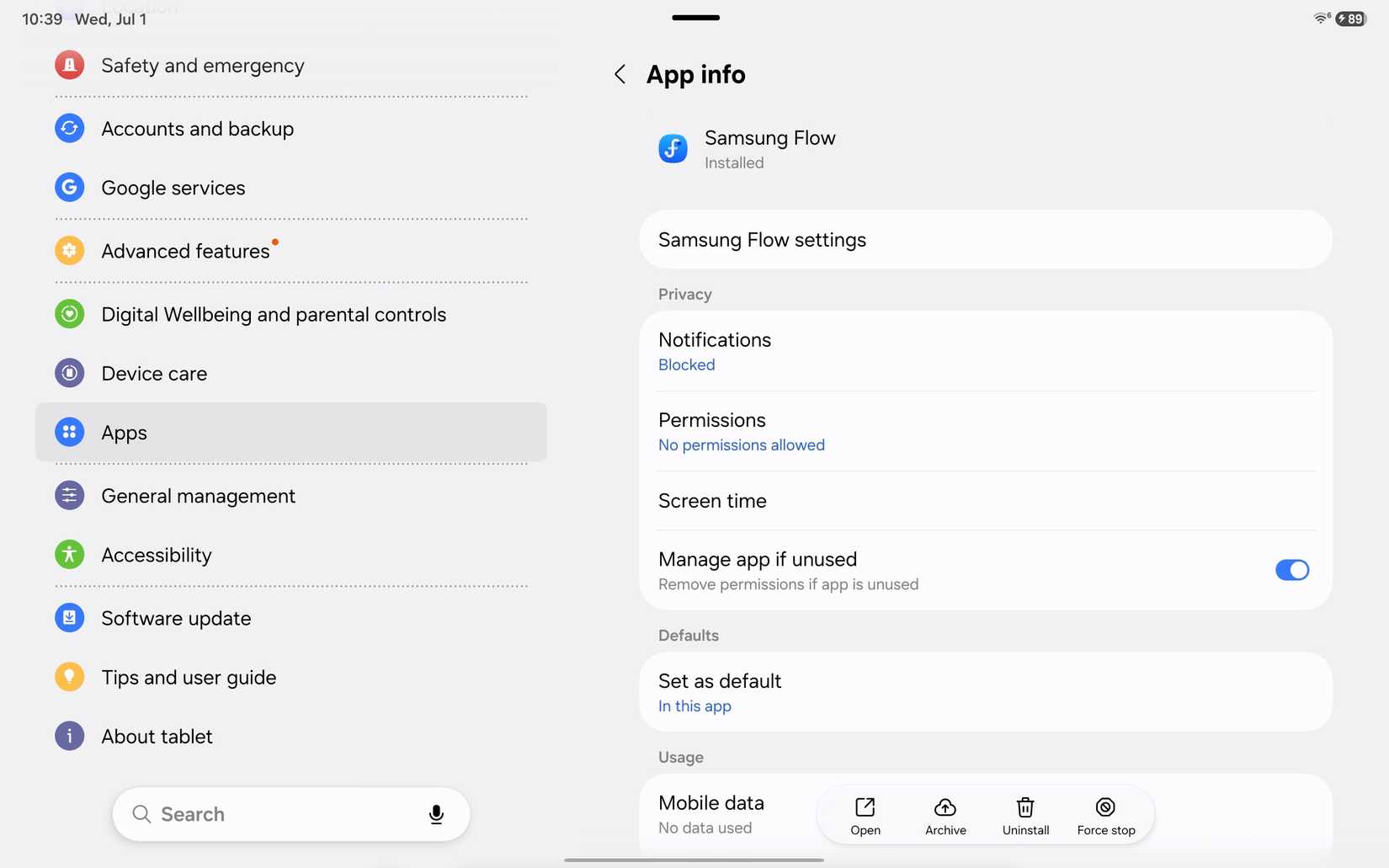Open Screen time entry
Screen dimensions: 1389x868
pos(986,501)
